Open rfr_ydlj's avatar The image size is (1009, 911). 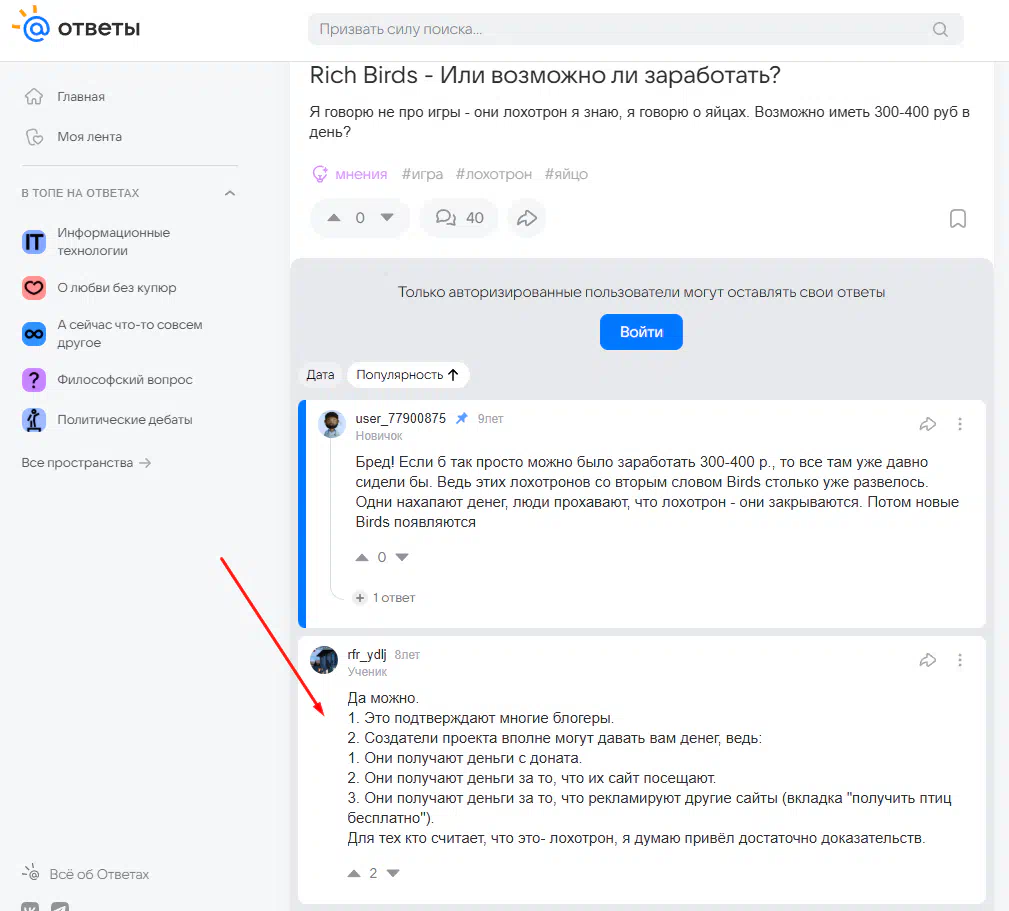pyautogui.click(x=324, y=660)
